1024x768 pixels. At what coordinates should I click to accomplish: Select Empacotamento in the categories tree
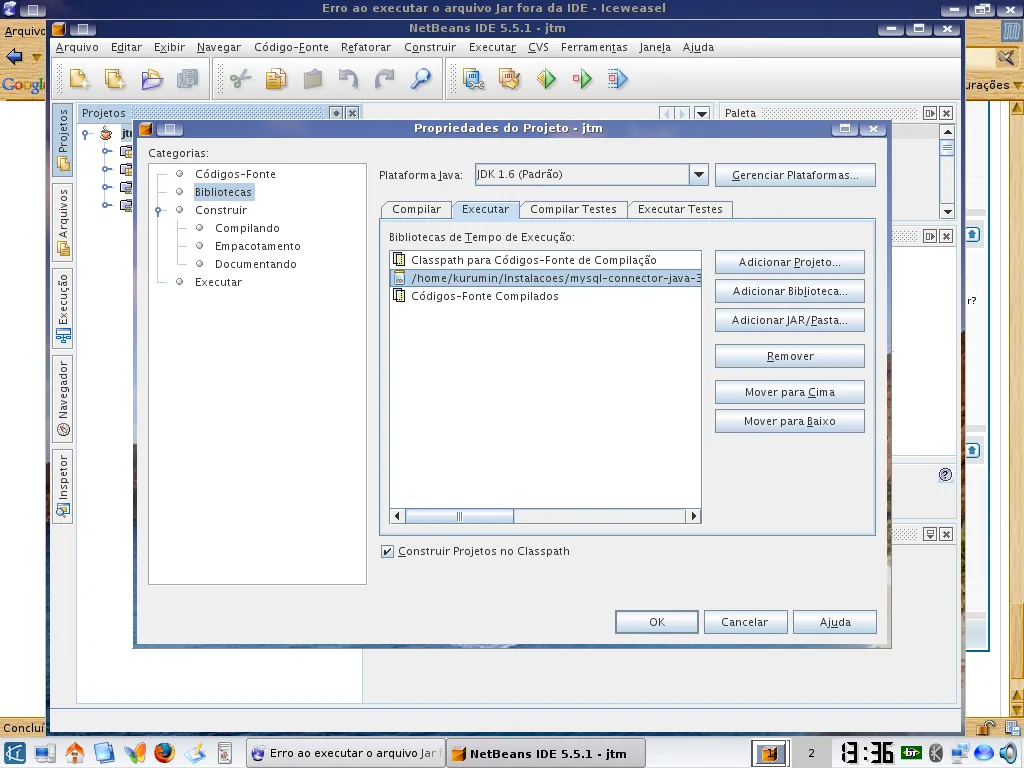tap(257, 246)
